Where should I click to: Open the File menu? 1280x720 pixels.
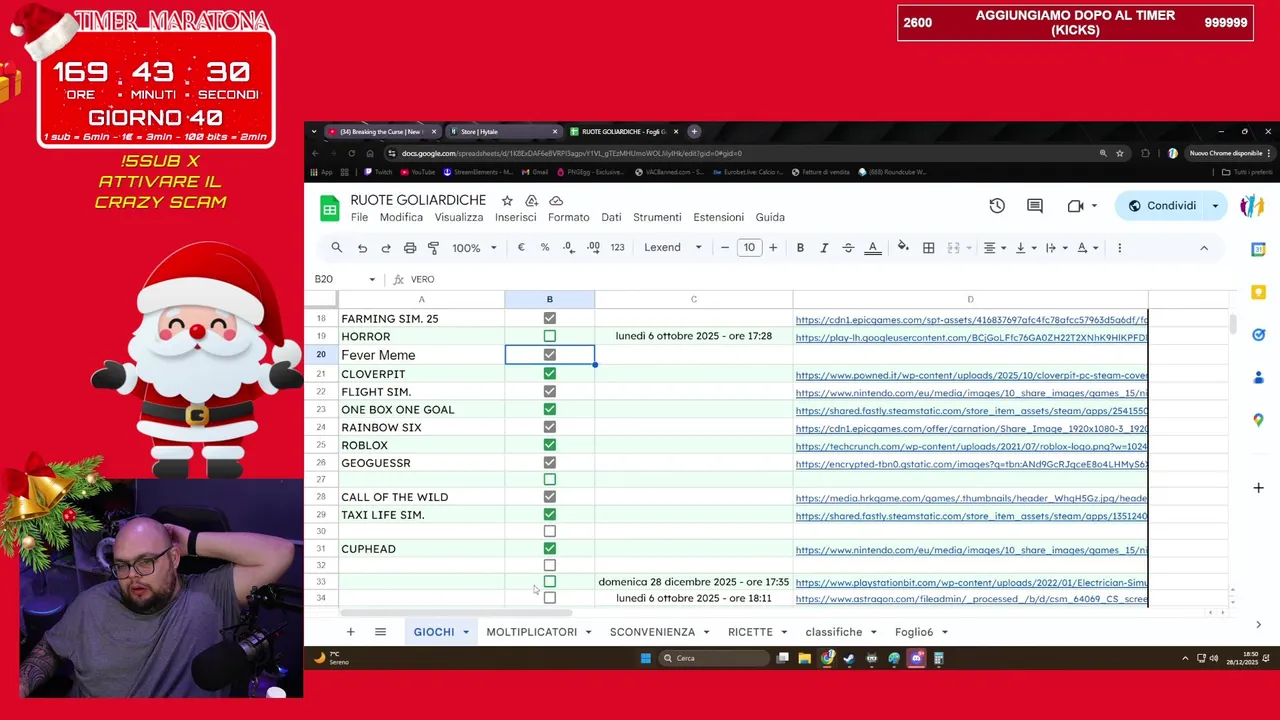[x=359, y=218]
